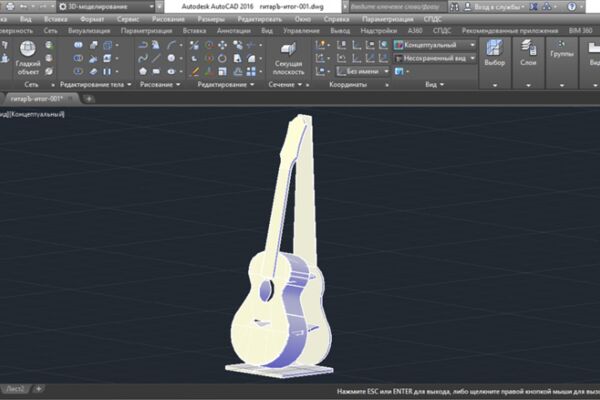Switch to the Управление ribbon tab

pyautogui.click(x=301, y=31)
